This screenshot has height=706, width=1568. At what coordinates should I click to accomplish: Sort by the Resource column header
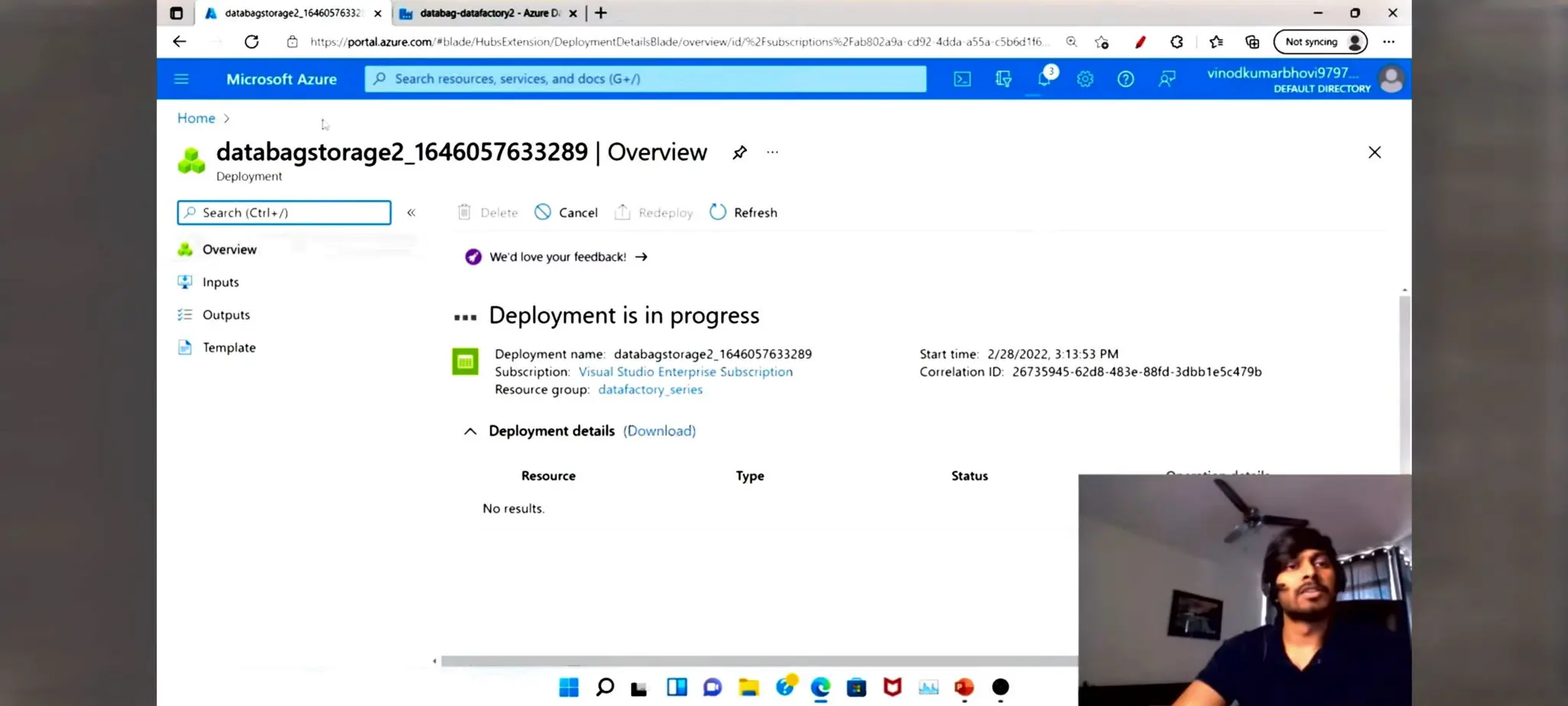click(x=548, y=476)
